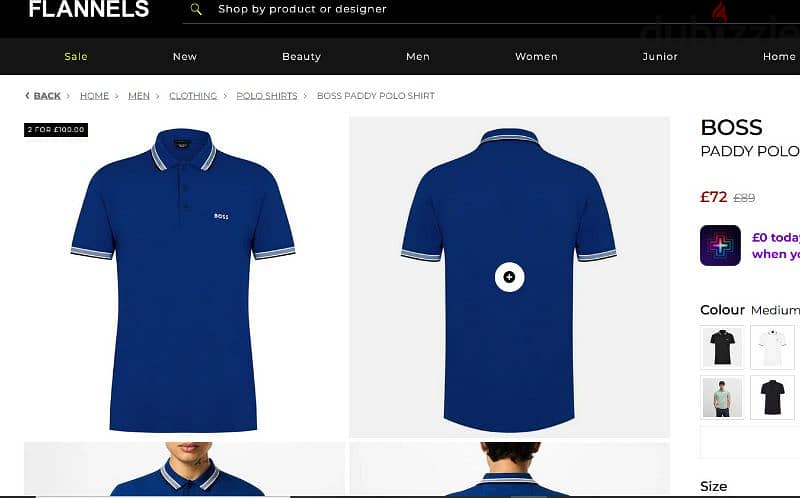
Task: Click the POLO SHIRTS breadcrumb link
Action: pyautogui.click(x=267, y=96)
